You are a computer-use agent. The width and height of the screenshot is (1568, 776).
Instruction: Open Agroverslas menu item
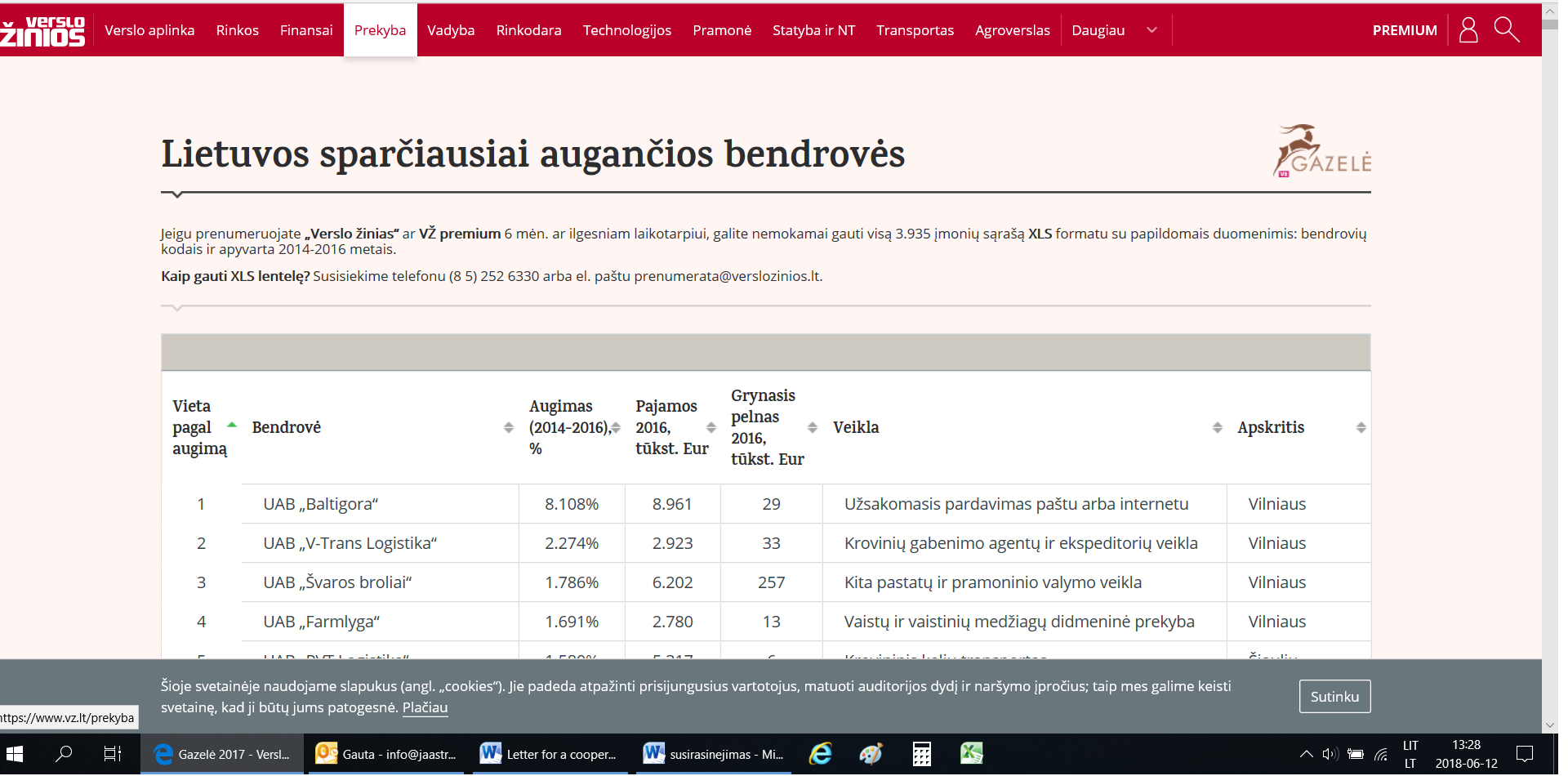(x=1013, y=30)
